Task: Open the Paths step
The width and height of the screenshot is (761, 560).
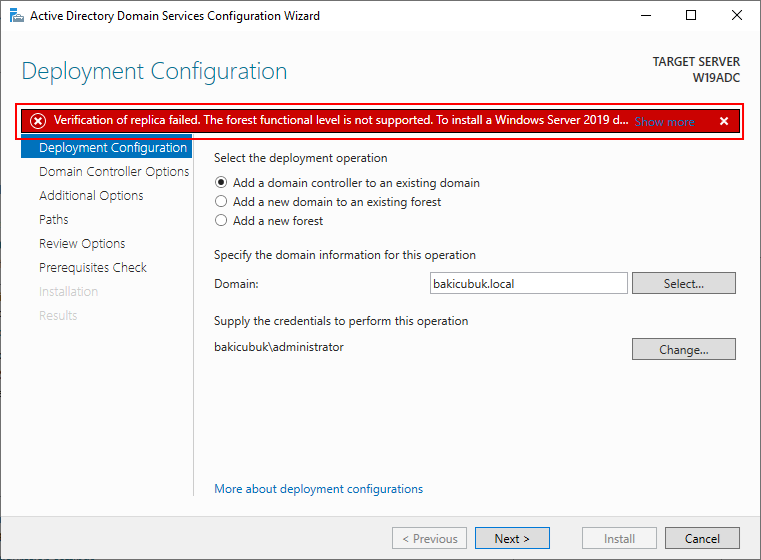Action: (x=53, y=219)
